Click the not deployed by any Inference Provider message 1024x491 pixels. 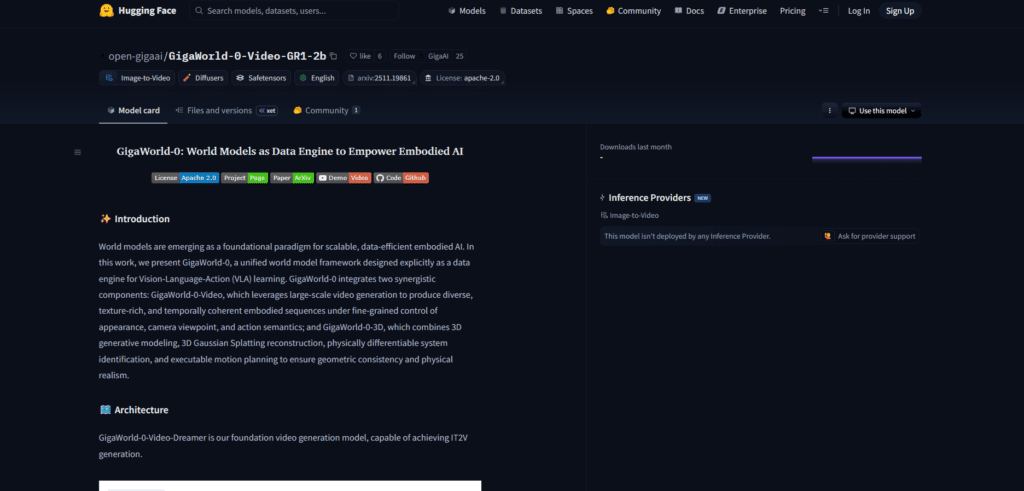[x=687, y=236]
